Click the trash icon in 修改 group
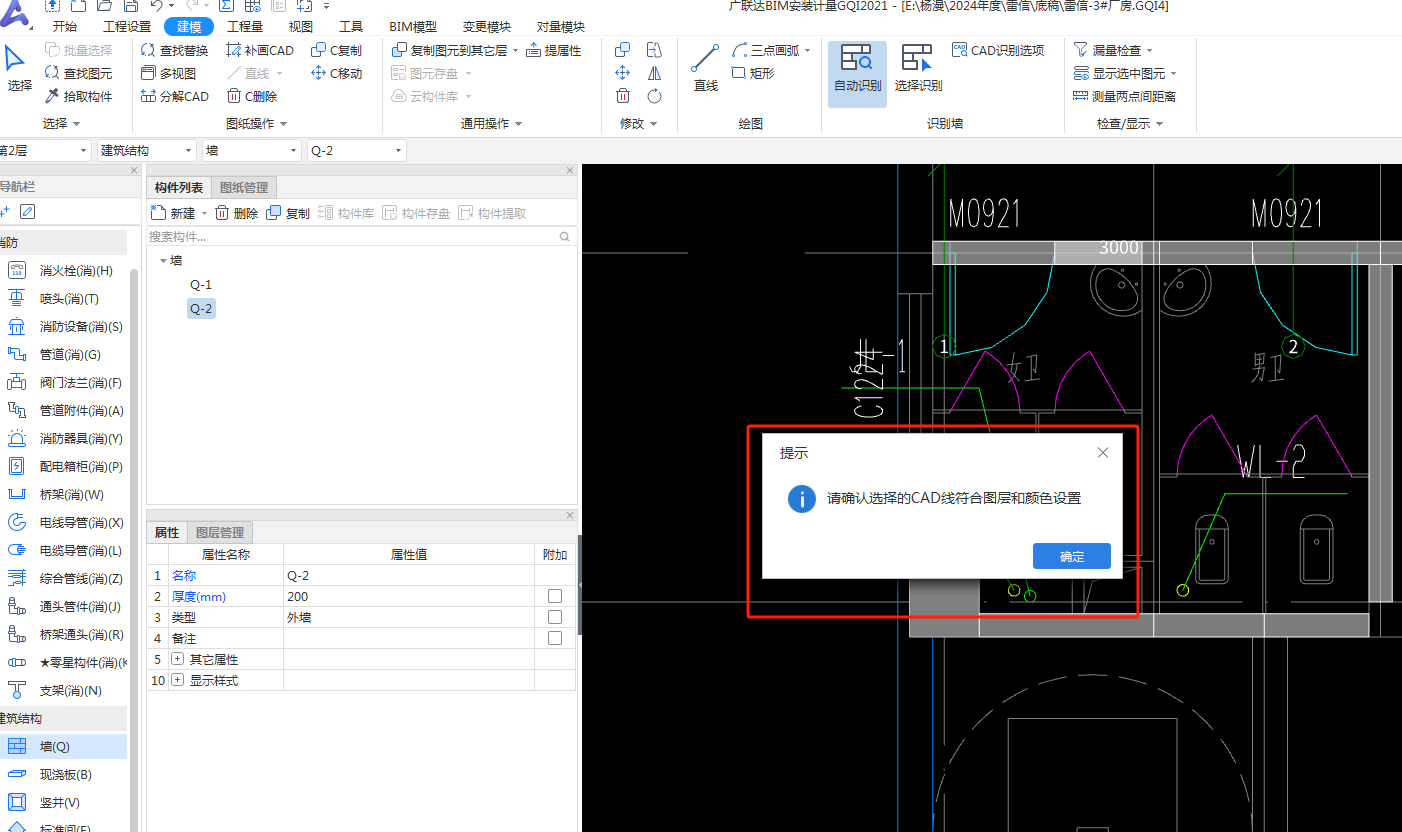The height and width of the screenshot is (832, 1402). coord(622,96)
